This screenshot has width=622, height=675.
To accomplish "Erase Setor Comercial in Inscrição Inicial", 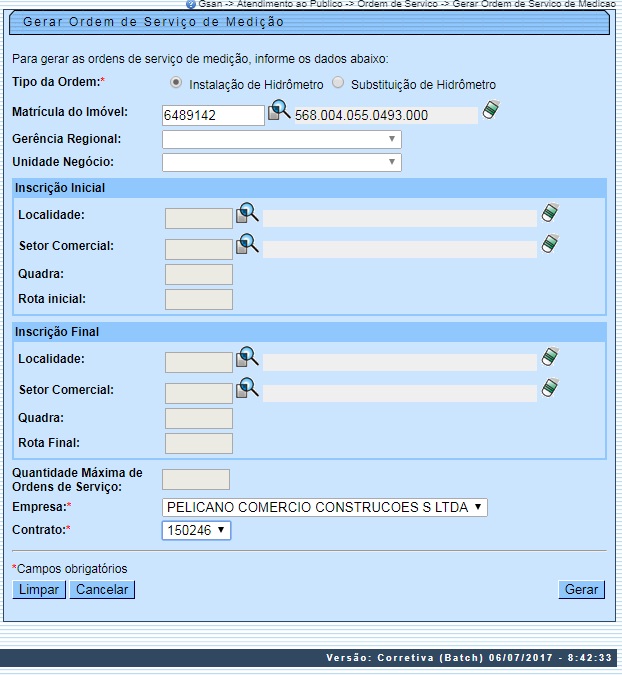I will tap(550, 243).
